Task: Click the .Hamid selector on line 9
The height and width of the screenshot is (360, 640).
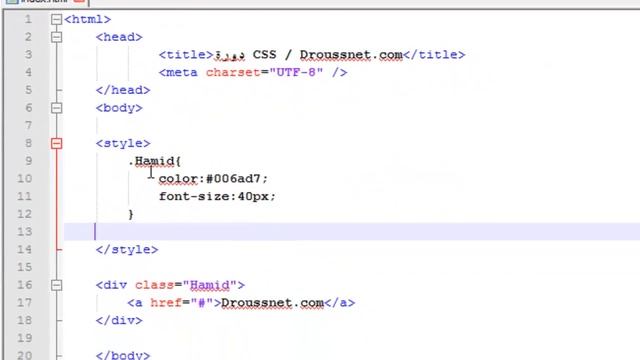Action: (154, 161)
